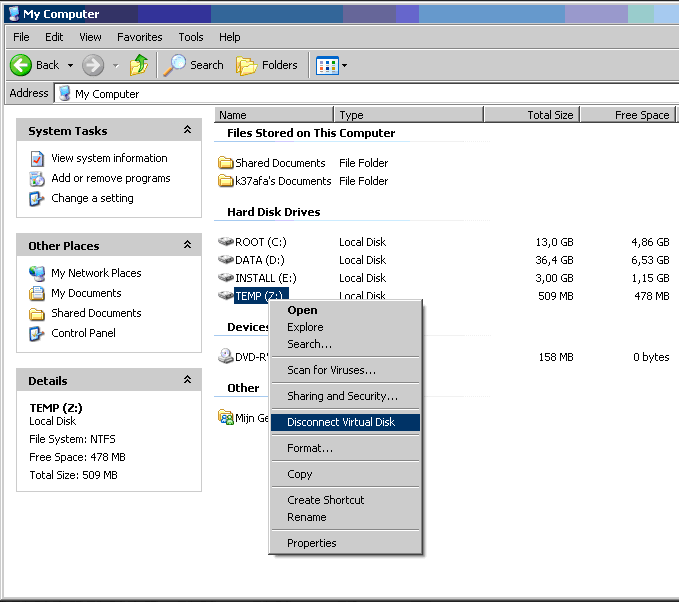Choose Open in the context menu
Screen dimensions: 679x602
tap(345, 310)
